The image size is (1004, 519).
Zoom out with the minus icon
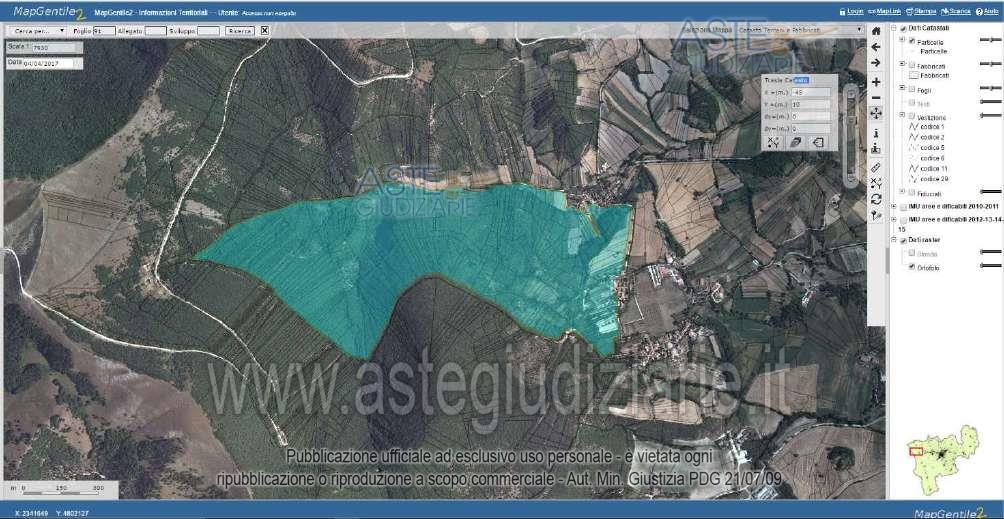point(876,97)
